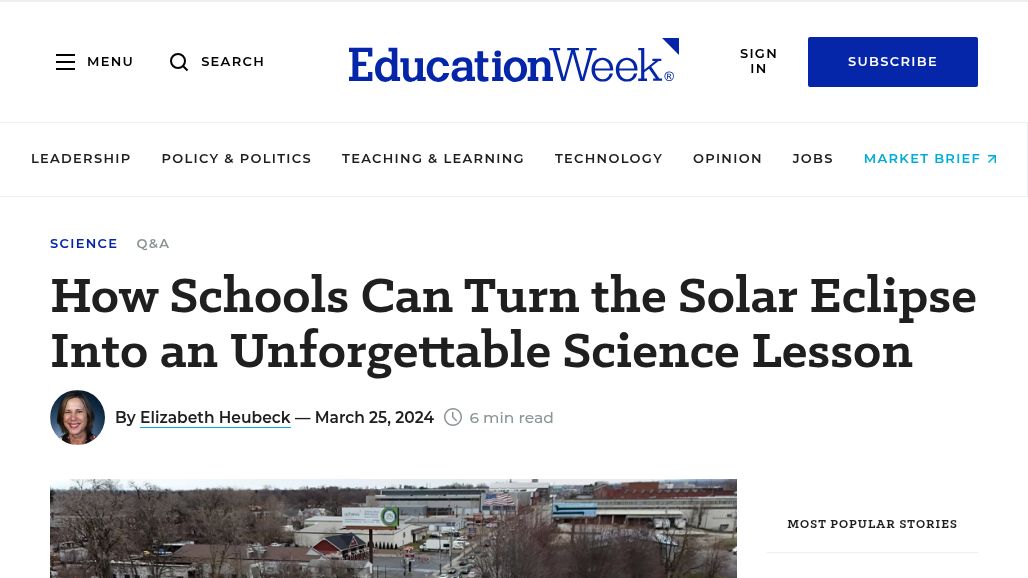Image resolution: width=1028 pixels, height=578 pixels.
Task: Visit the Jobs section
Action: point(812,158)
